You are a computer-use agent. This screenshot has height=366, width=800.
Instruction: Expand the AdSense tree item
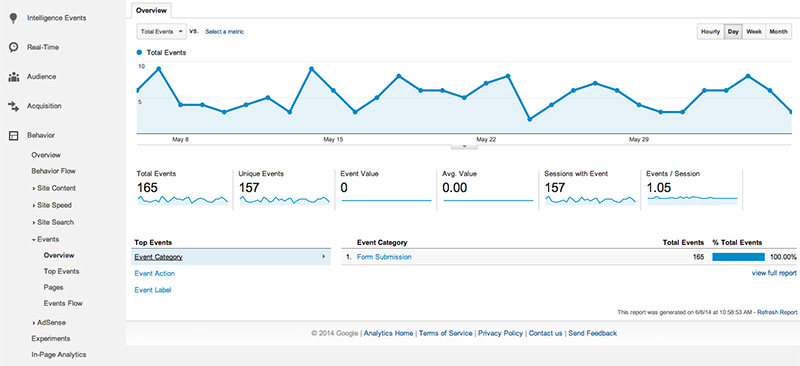[34, 323]
